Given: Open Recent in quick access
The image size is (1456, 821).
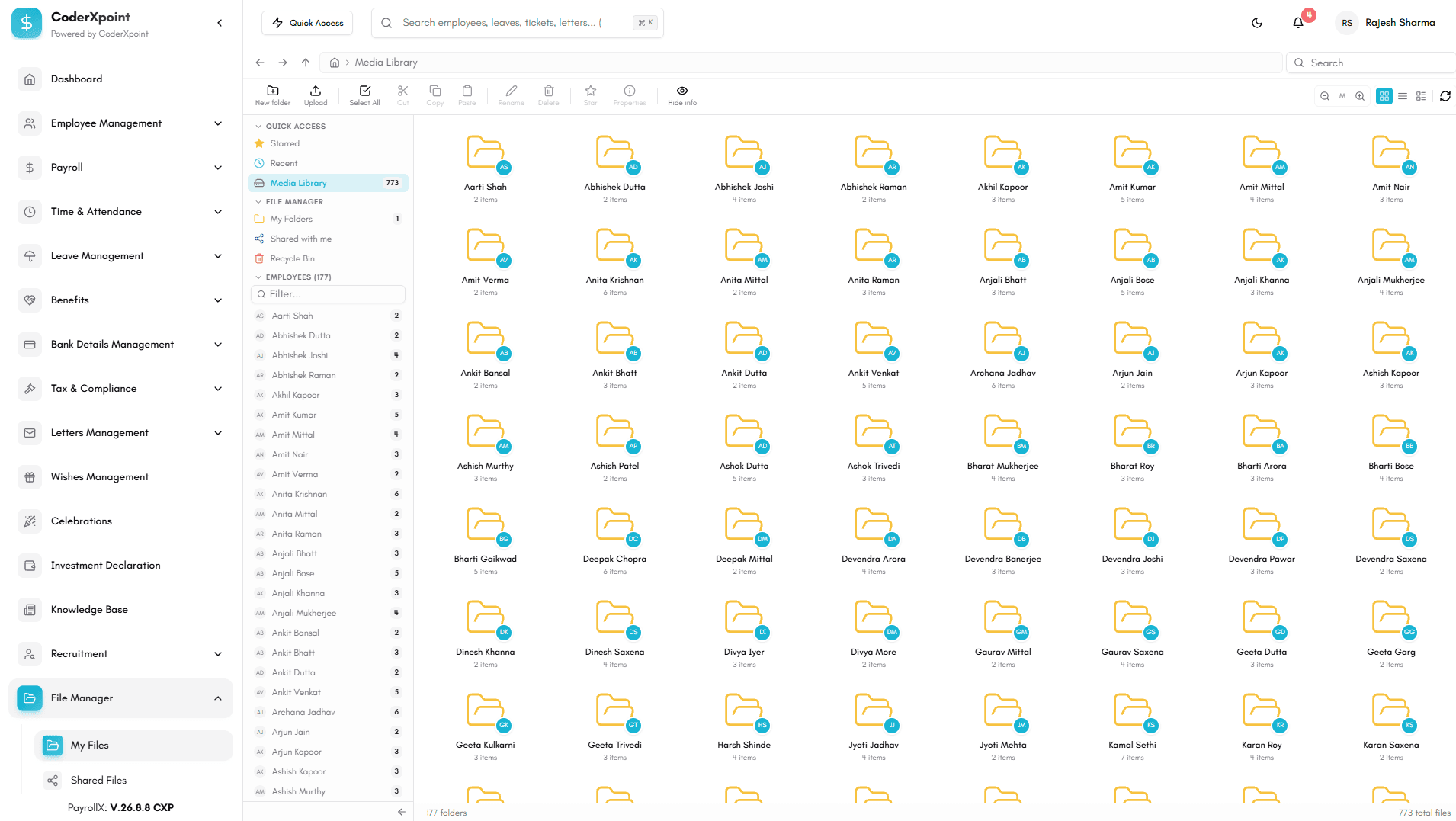Looking at the screenshot, I should 328,164.
